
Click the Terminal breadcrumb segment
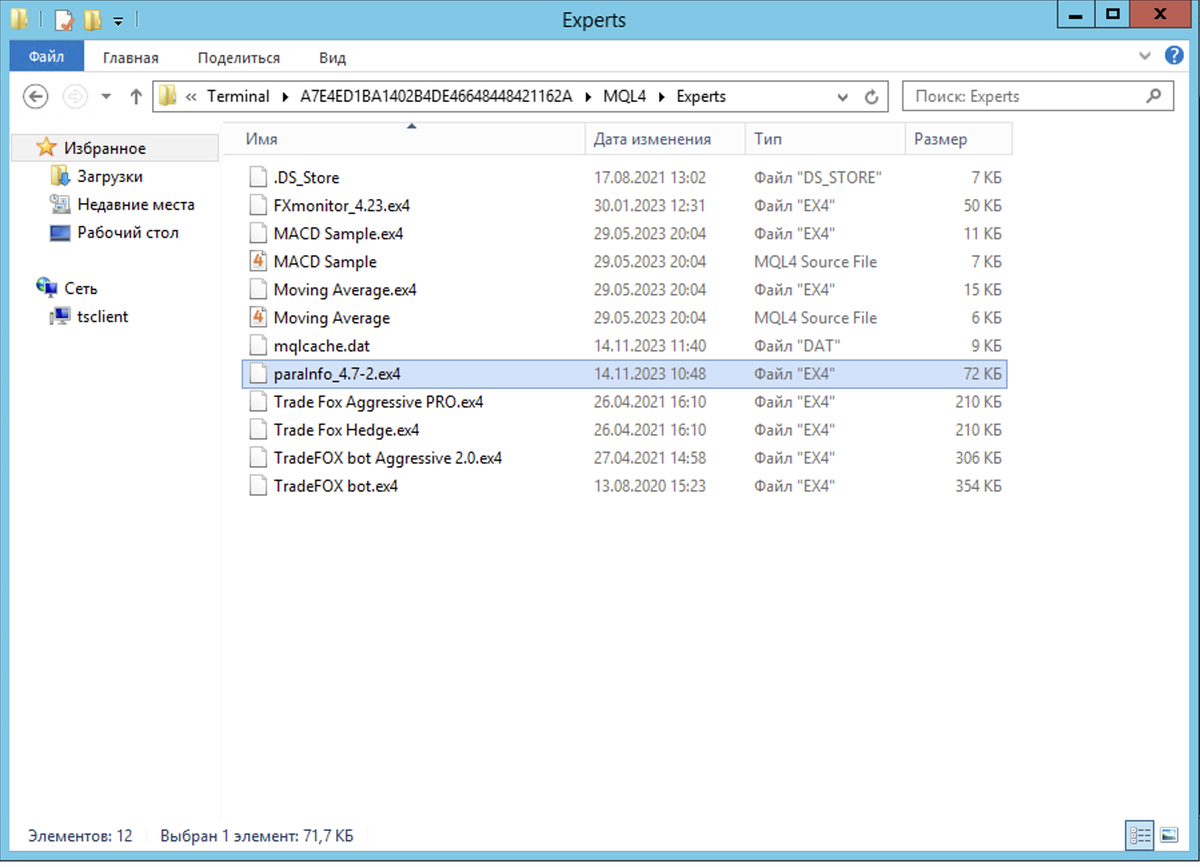[x=238, y=97]
